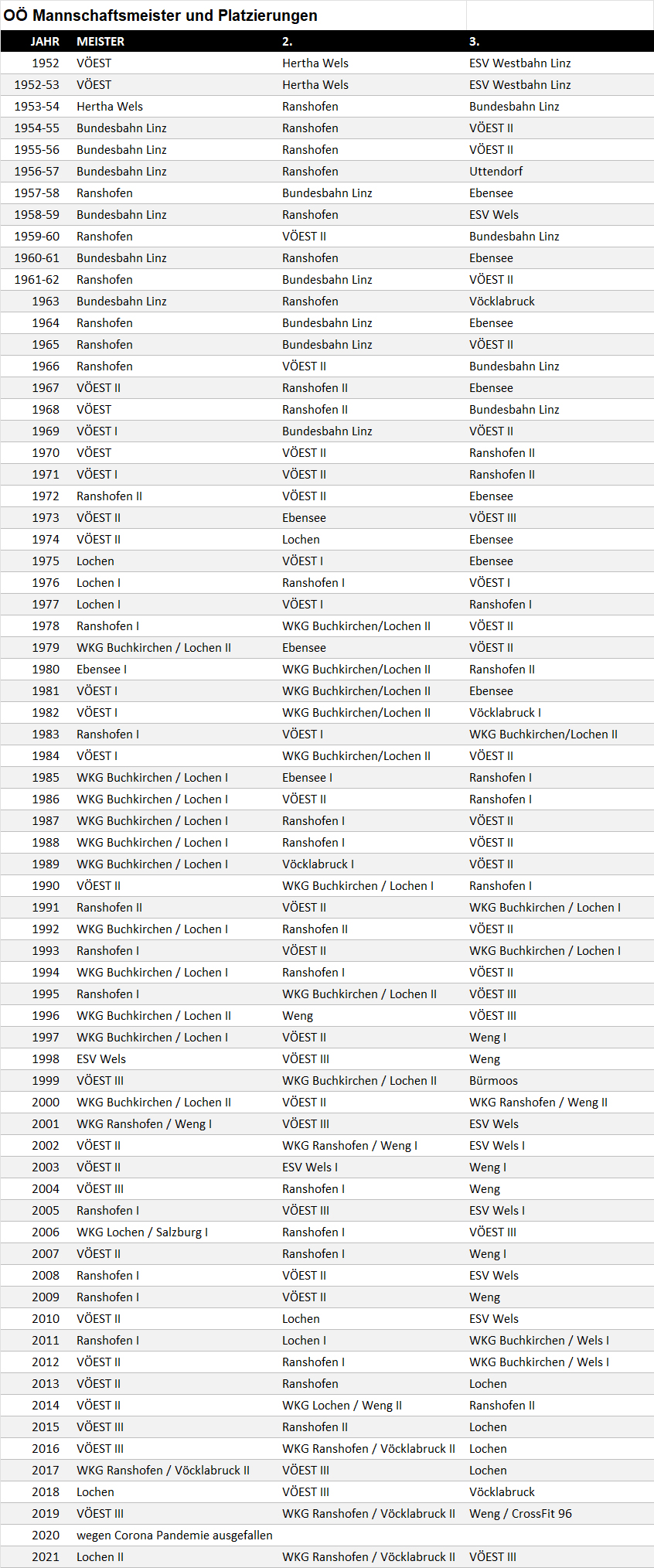Viewport: 654px width, 1568px height.
Task: Select runner-up 'Weng' in the 1996 row
Action: coord(298,1016)
